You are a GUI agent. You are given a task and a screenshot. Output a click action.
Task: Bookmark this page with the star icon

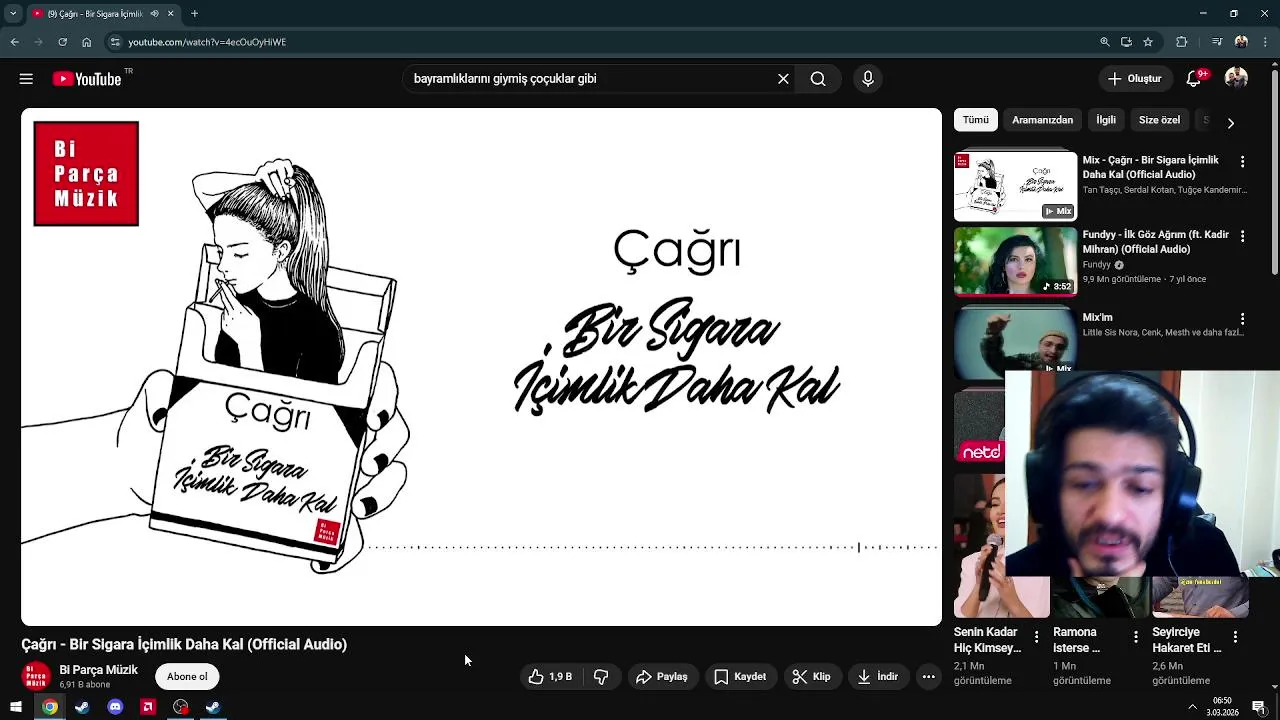1148,42
